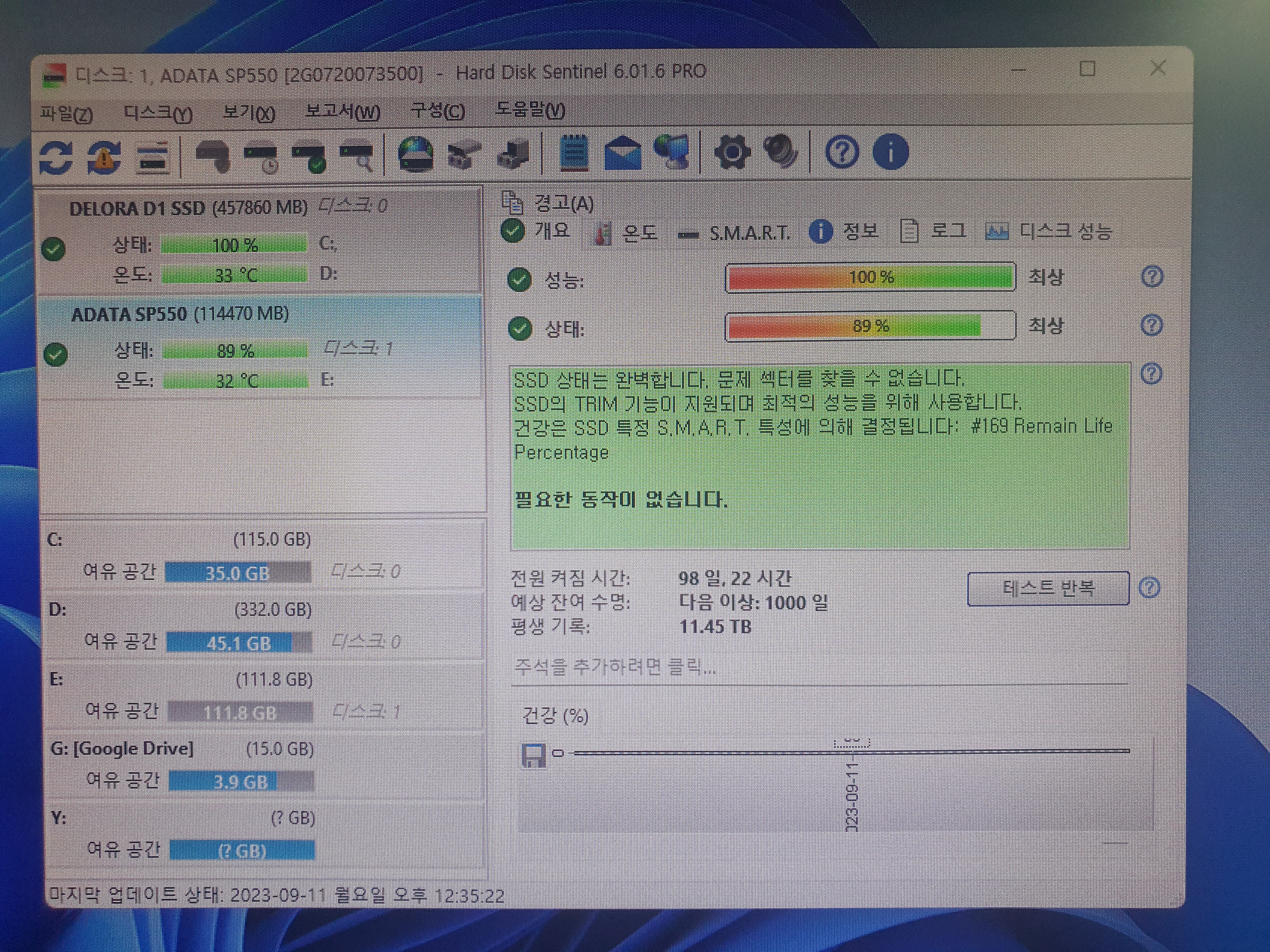Maximize the Hard Disk Sentinel window
The width and height of the screenshot is (1270, 952).
point(1087,70)
